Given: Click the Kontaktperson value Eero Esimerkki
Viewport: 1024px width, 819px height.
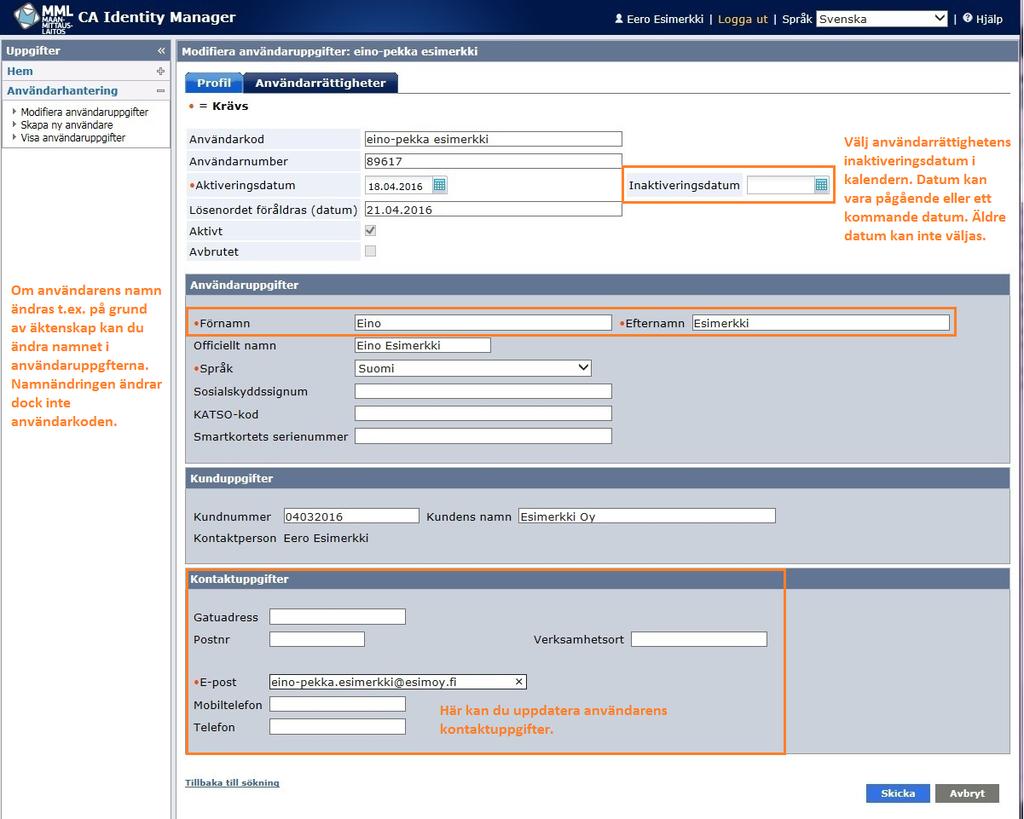Looking at the screenshot, I should 326,538.
